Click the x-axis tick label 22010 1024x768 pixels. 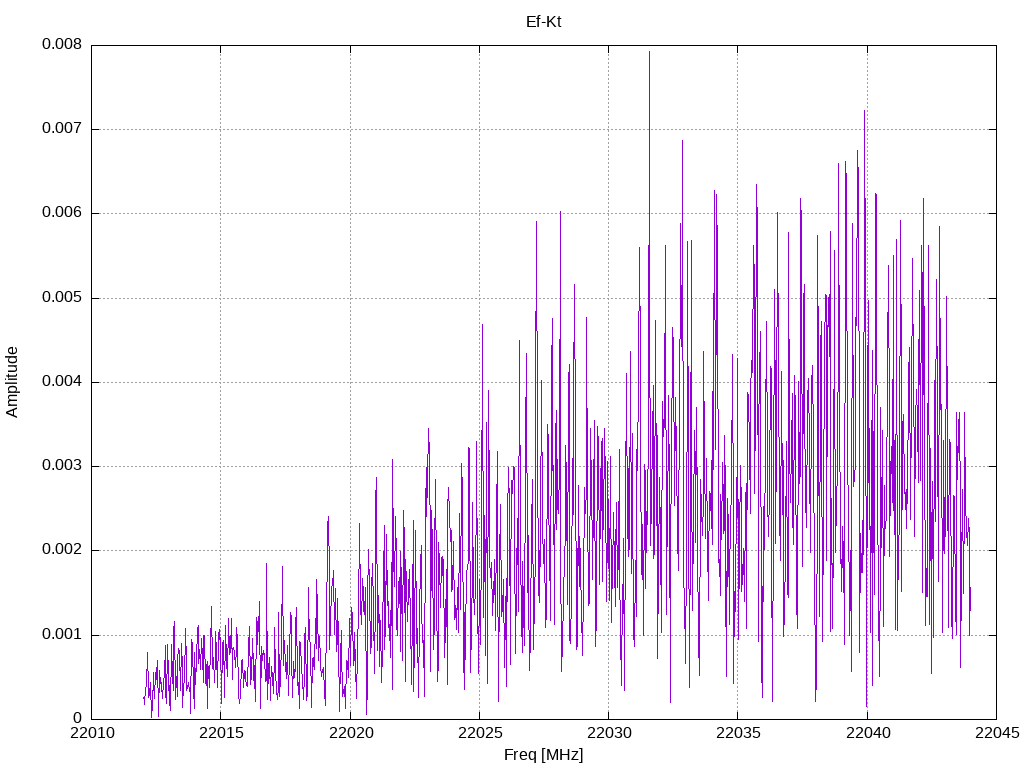(x=91, y=733)
